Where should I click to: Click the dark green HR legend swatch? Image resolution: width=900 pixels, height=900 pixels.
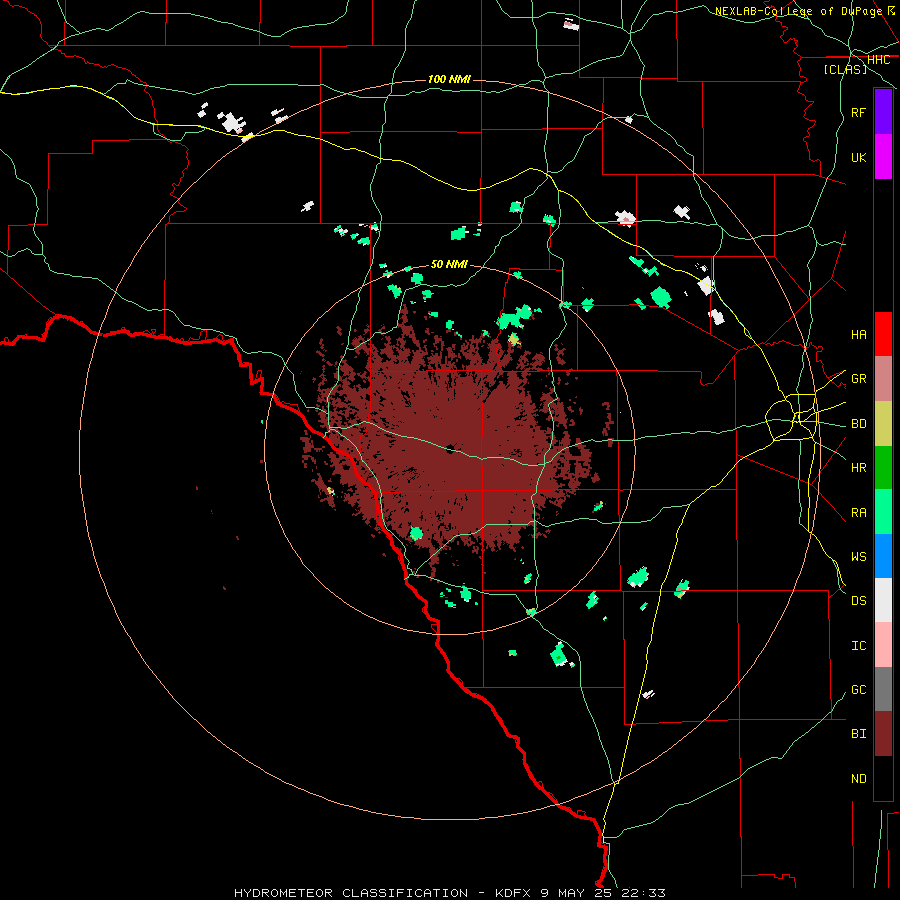click(883, 468)
